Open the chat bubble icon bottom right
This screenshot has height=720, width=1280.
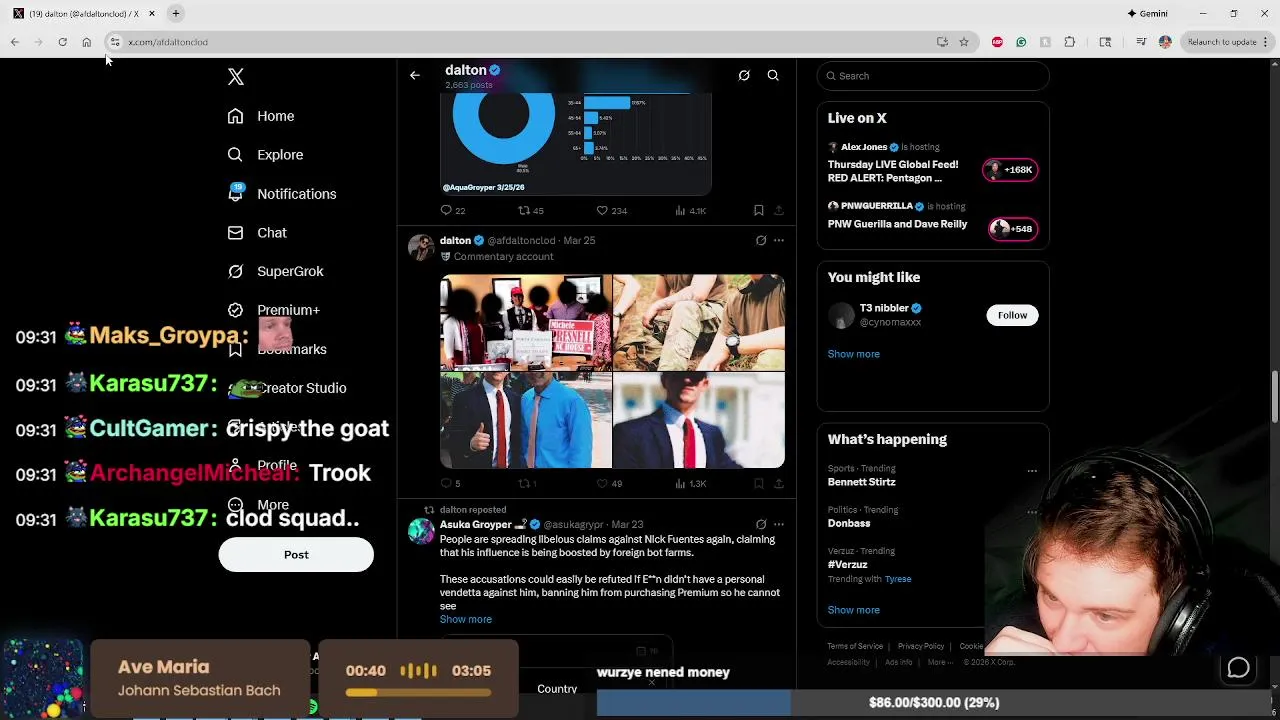coord(1238,668)
